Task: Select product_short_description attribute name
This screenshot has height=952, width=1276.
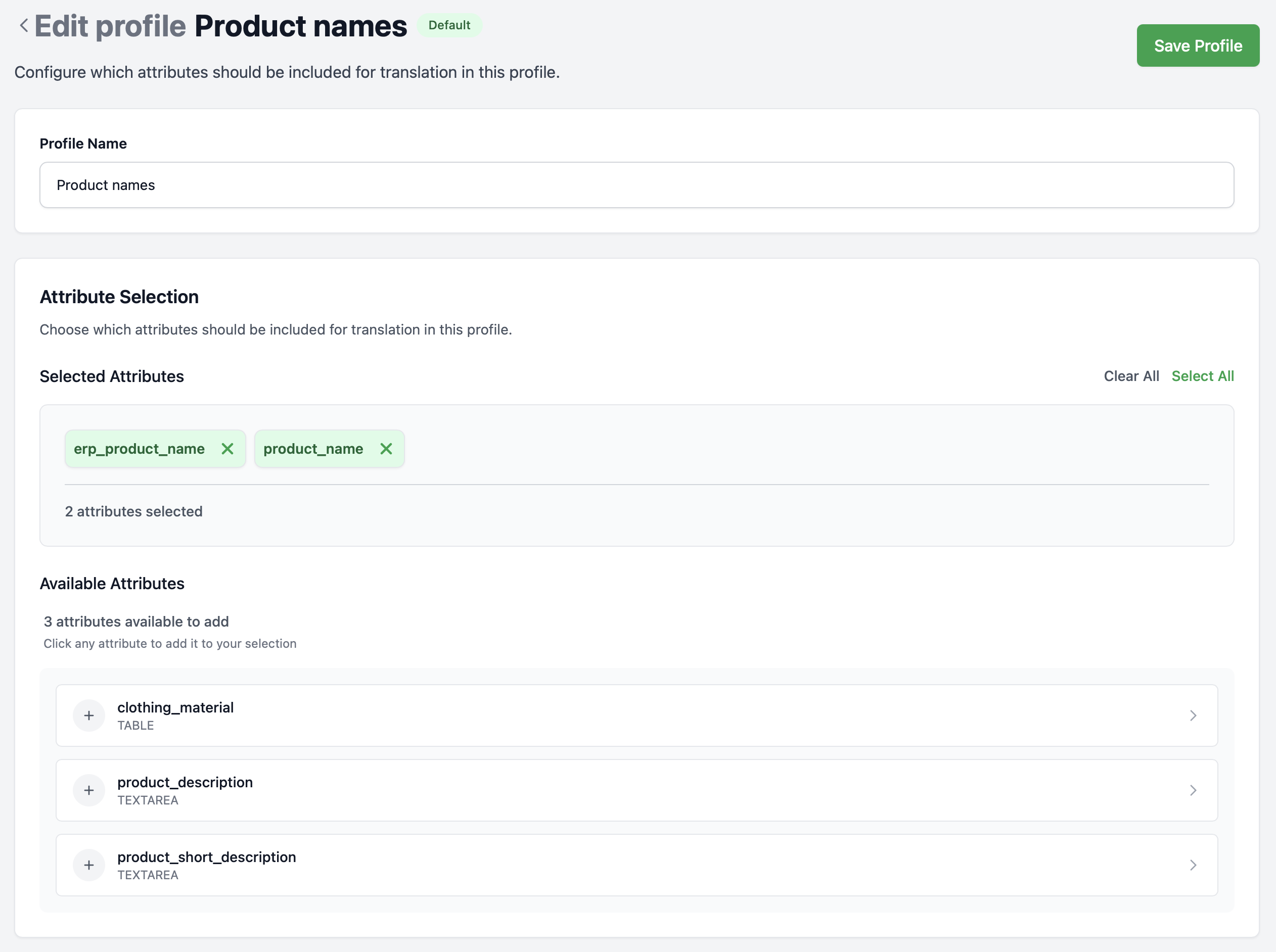Action: tap(206, 857)
